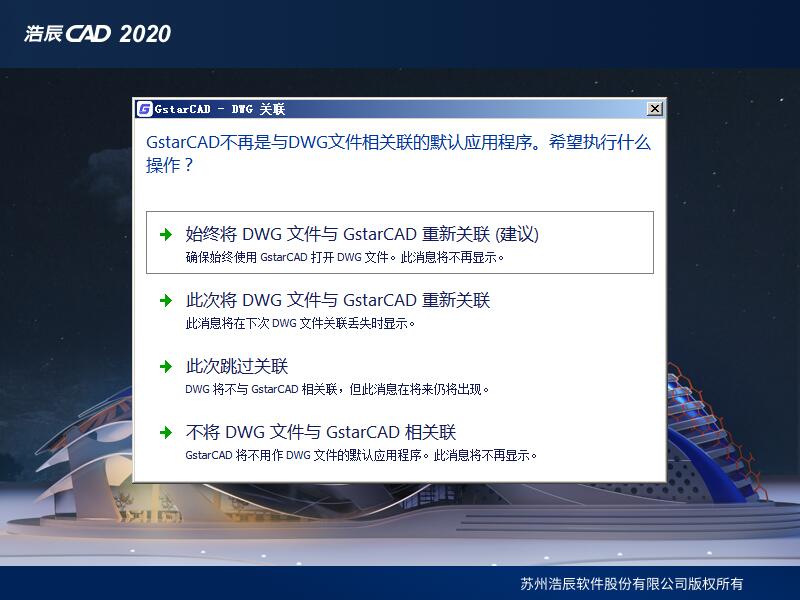
Task: Click green arrow beside 始终将 DWG 文件 option
Action: pos(166,235)
